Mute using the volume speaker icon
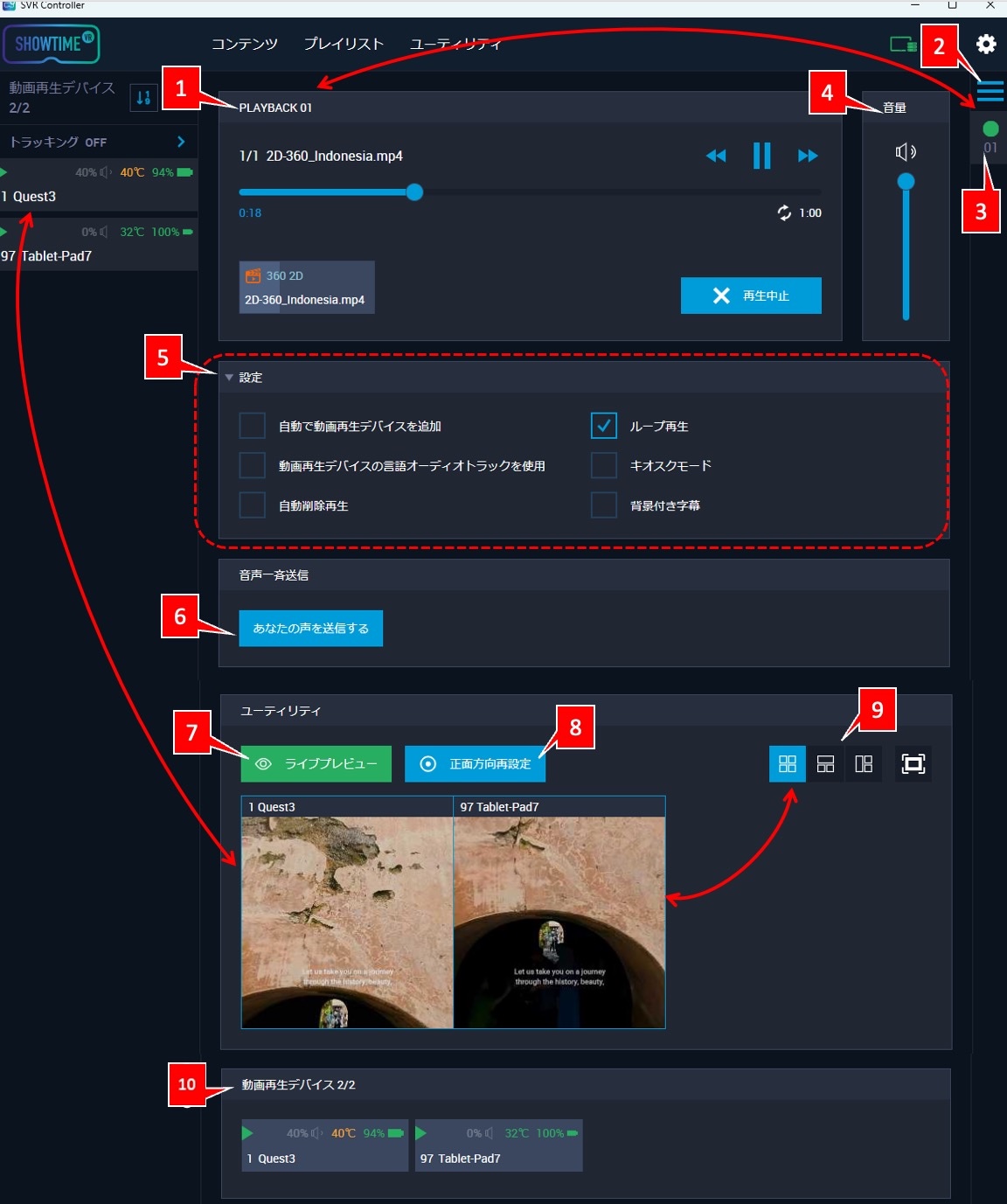Screen dimensions: 1007x1204 (x=906, y=152)
